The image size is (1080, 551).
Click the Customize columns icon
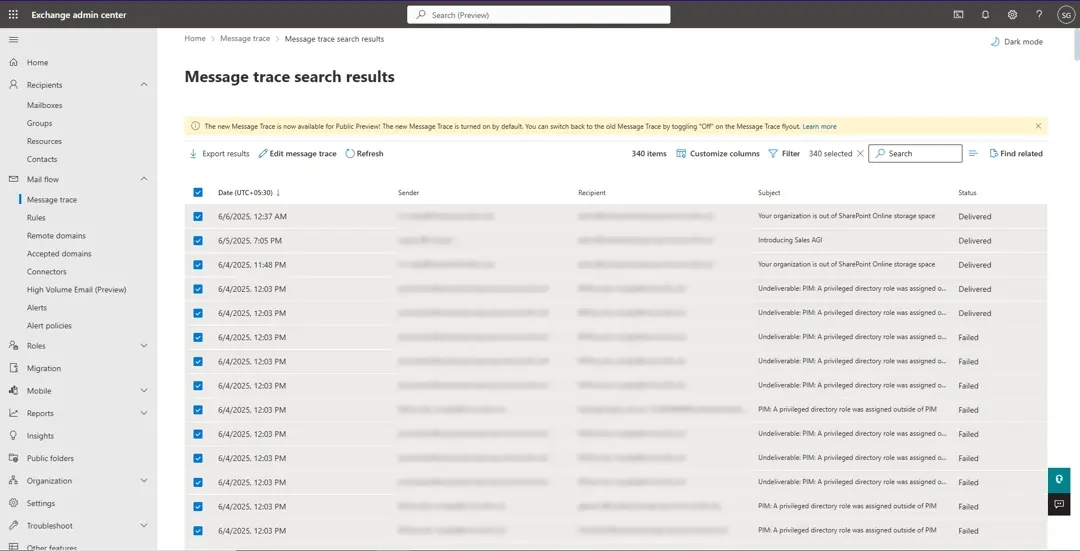pyautogui.click(x=681, y=154)
